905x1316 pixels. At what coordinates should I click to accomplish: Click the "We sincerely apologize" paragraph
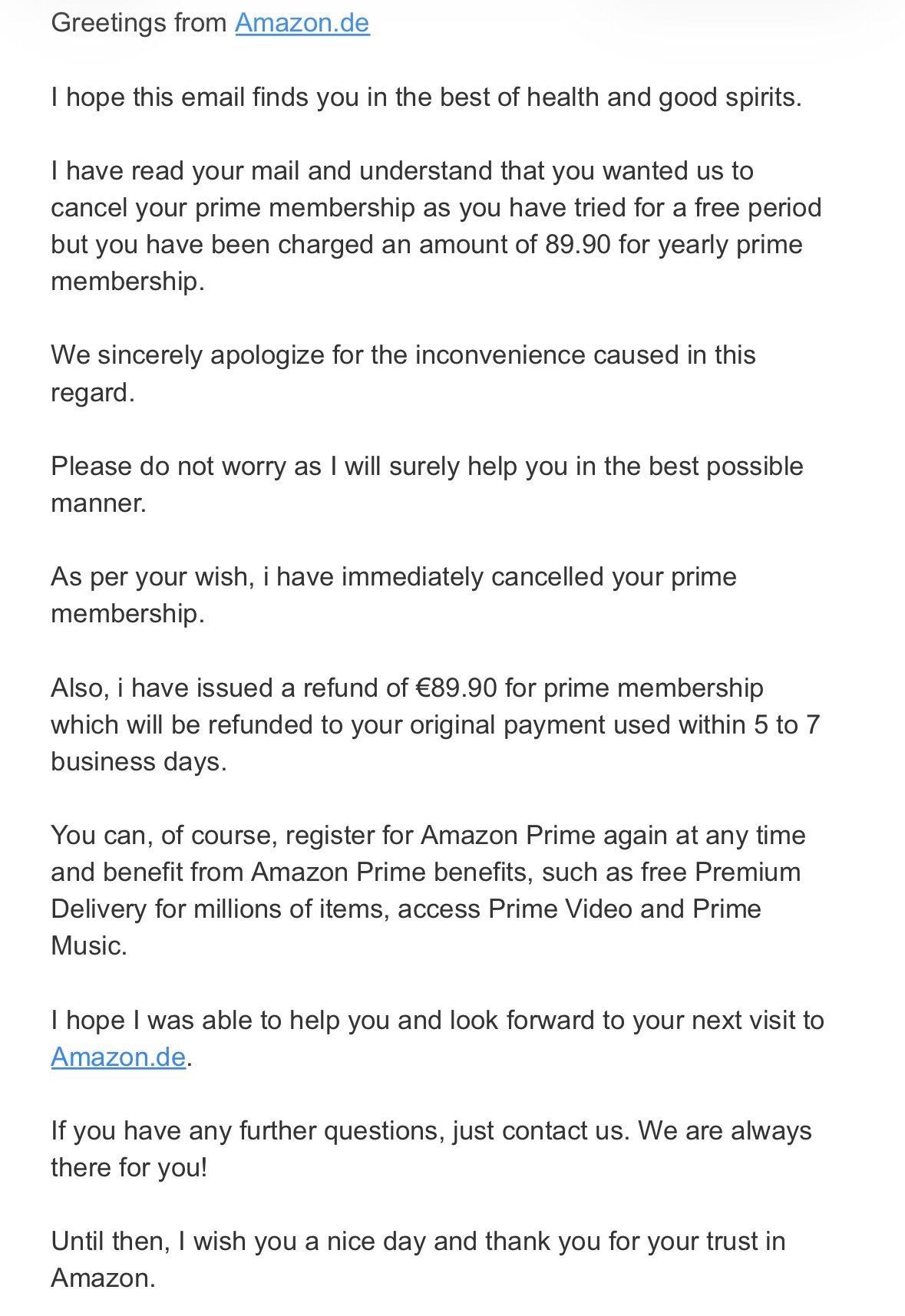tap(403, 355)
